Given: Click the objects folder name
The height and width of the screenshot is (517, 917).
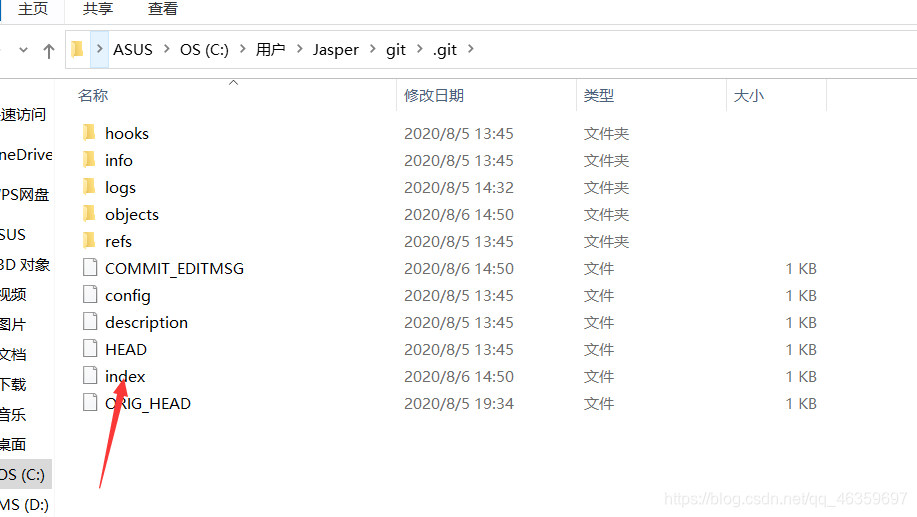Looking at the screenshot, I should click(132, 215).
